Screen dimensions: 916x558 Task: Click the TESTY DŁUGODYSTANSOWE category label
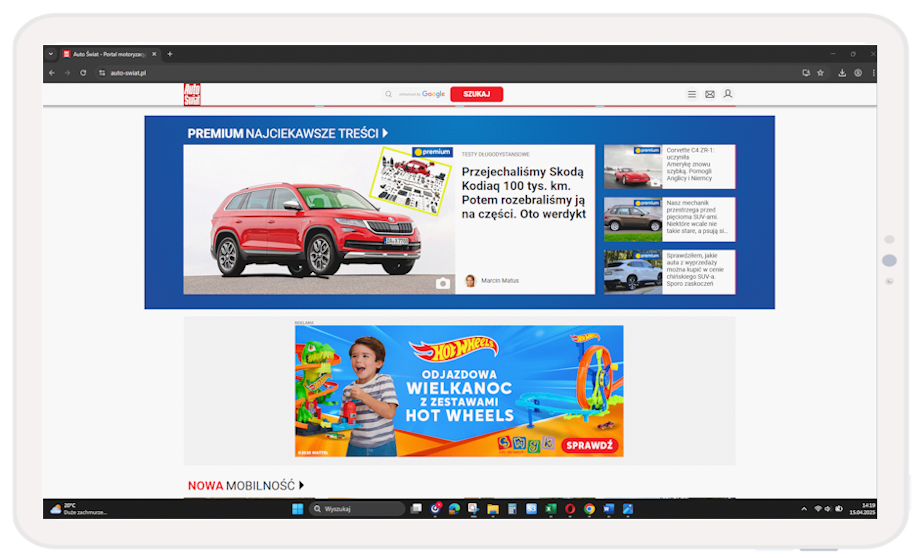point(495,154)
